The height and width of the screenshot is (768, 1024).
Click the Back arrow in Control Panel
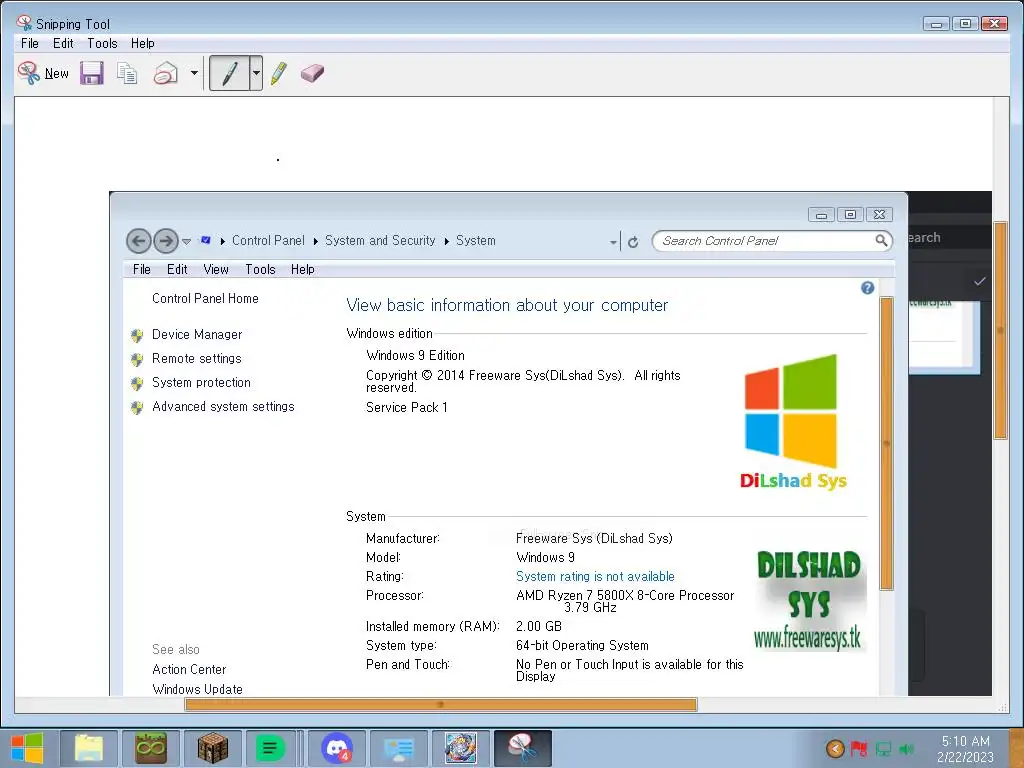tap(138, 241)
